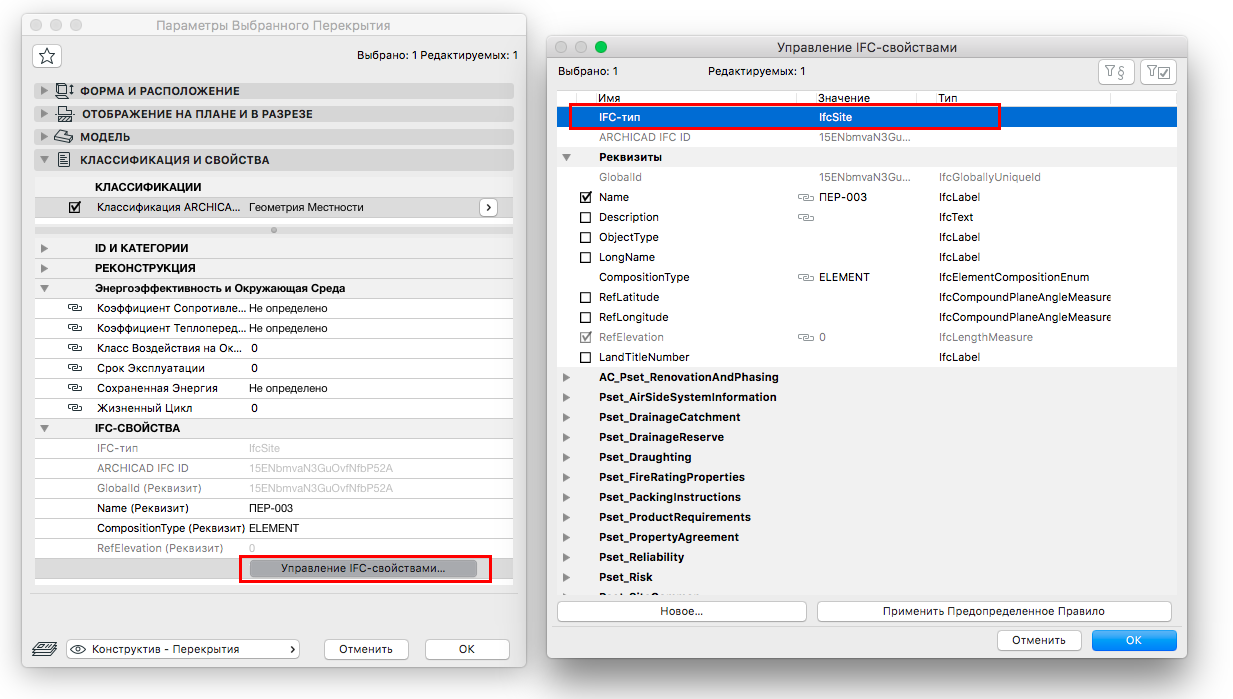Expand Pset_FireRatingProperties property set
The height and width of the screenshot is (699, 1233).
566,477
